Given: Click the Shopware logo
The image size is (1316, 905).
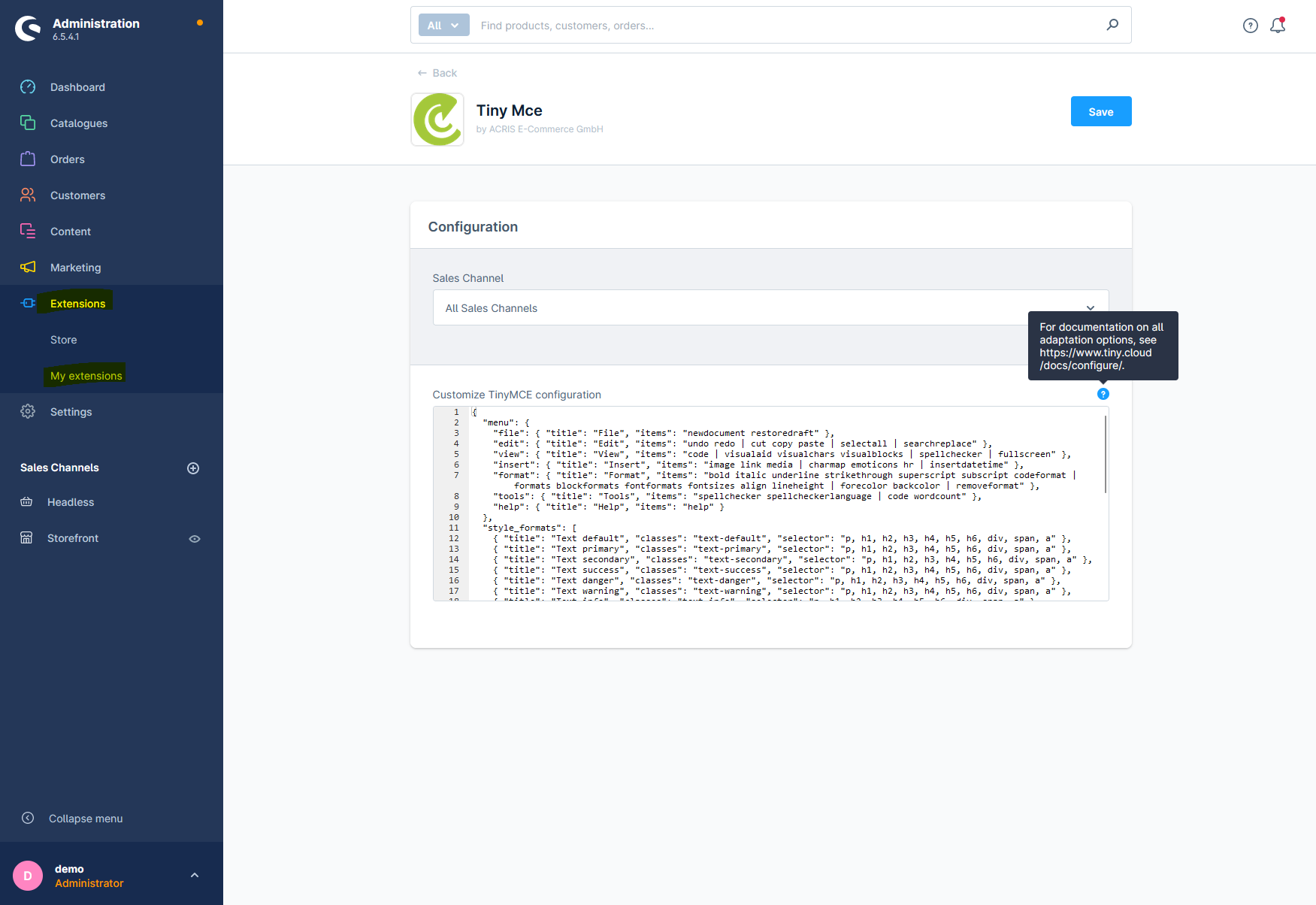Looking at the screenshot, I should click(28, 29).
